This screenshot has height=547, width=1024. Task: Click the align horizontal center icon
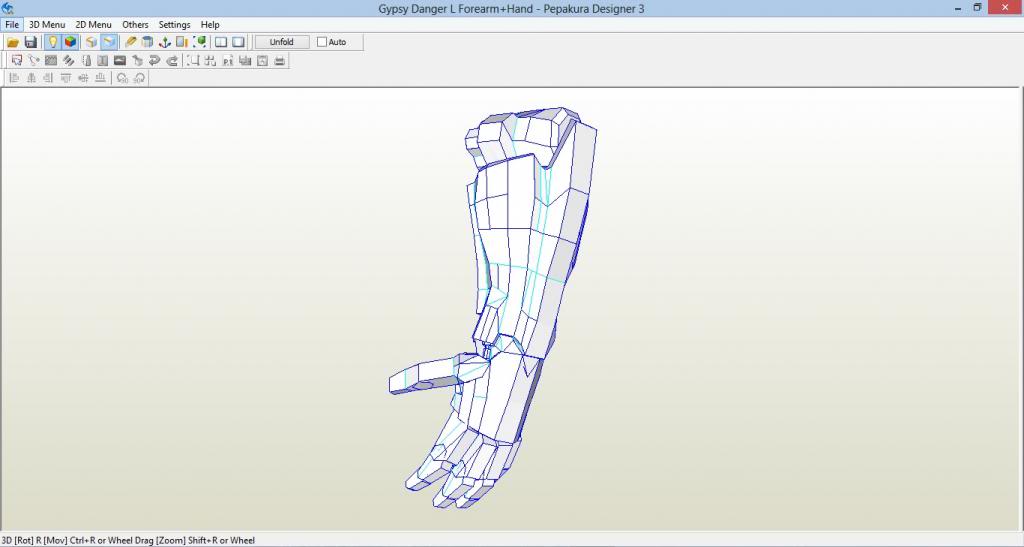click(31, 78)
